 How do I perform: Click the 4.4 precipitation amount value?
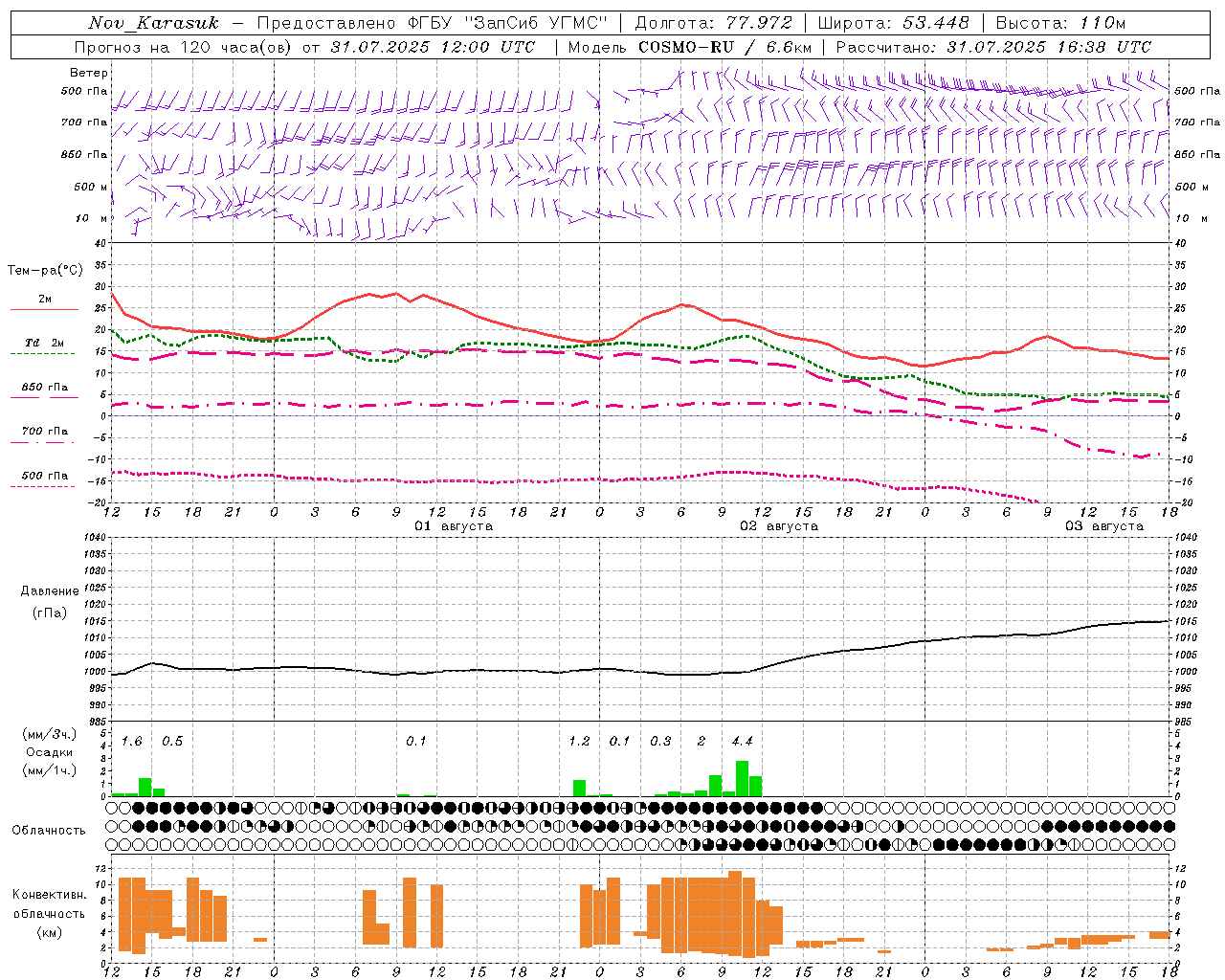(x=742, y=741)
